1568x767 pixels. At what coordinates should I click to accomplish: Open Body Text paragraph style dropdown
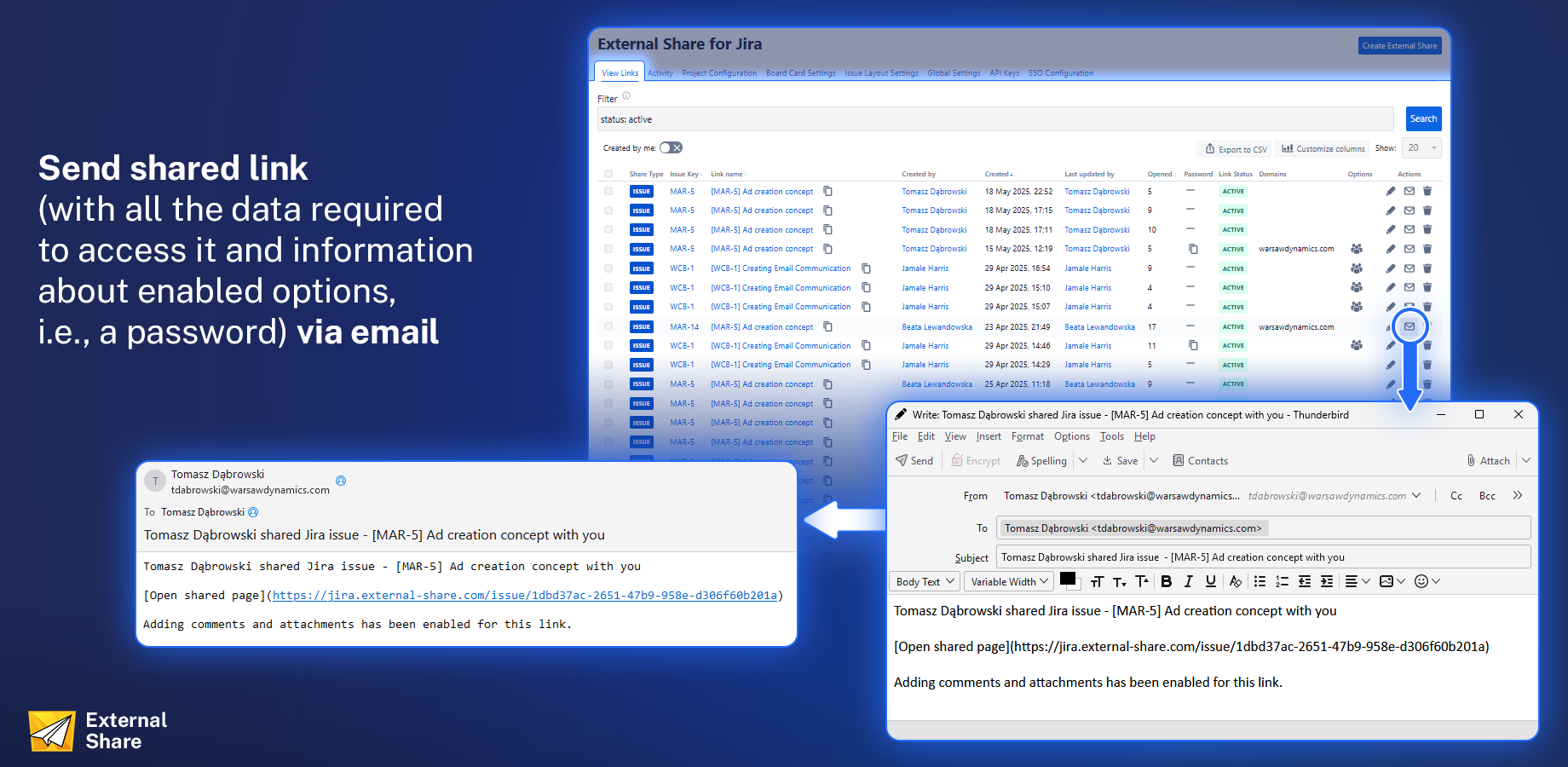pyautogui.click(x=924, y=581)
